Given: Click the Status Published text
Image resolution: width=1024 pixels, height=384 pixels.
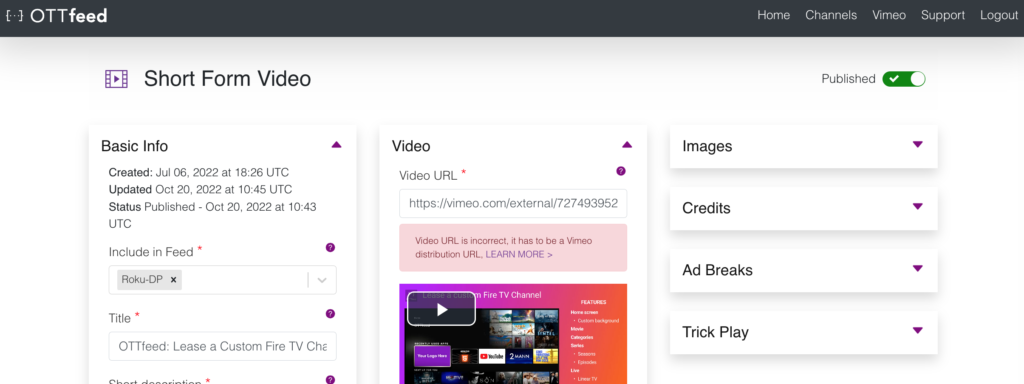Looking at the screenshot, I should point(212,215).
